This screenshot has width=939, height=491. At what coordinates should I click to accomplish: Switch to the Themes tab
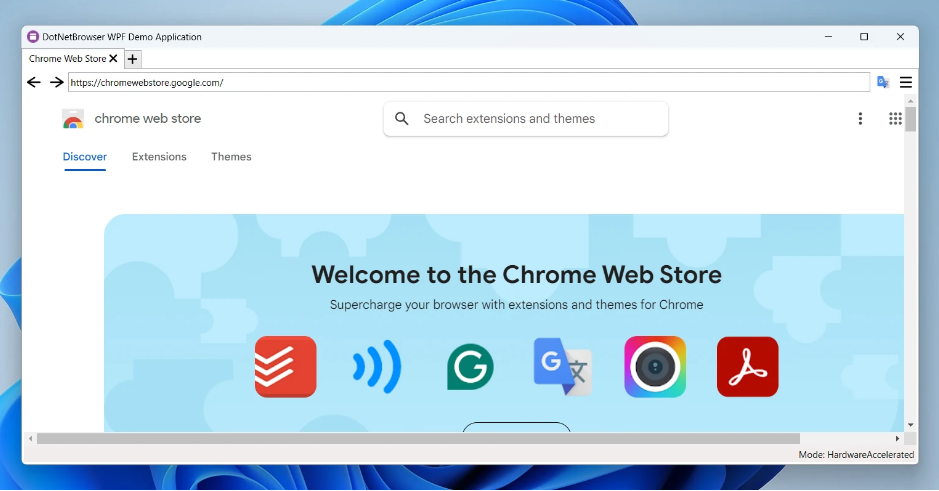point(231,157)
